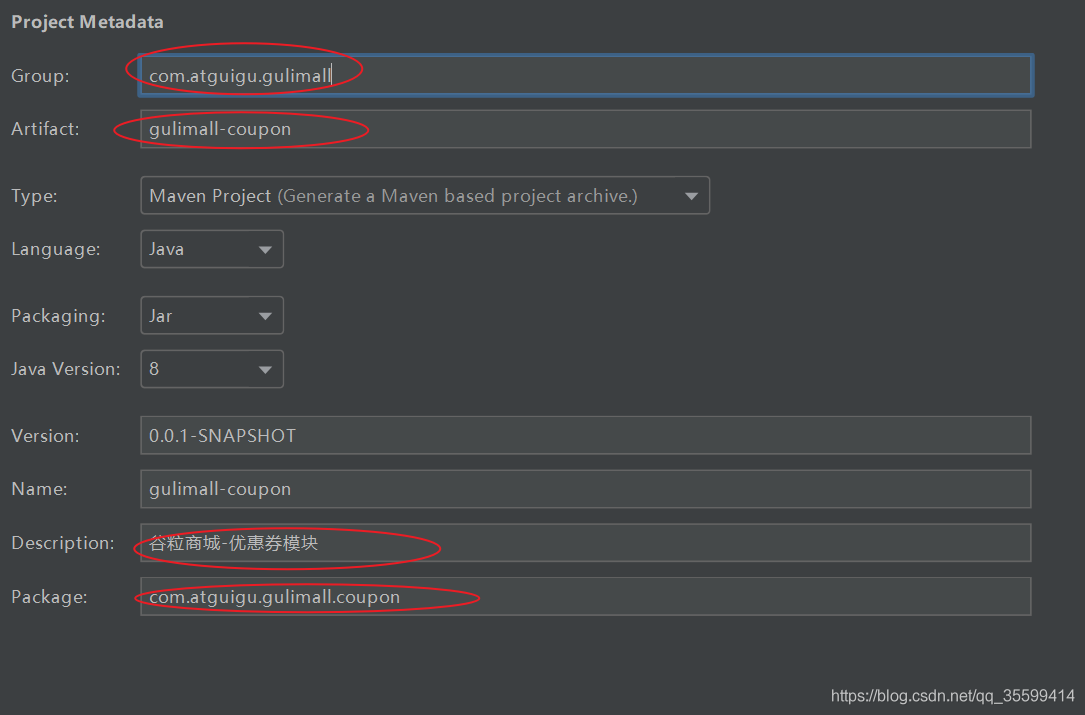This screenshot has height=715, width=1085.
Task: Click the Description input field
Action: pyautogui.click(x=585, y=543)
